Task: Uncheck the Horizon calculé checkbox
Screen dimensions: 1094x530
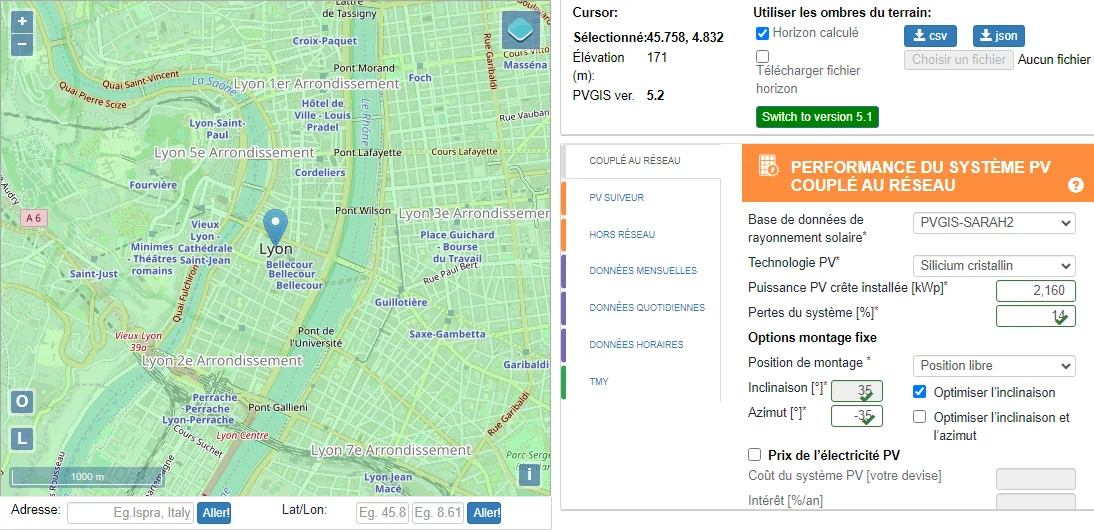Action: 763,33
